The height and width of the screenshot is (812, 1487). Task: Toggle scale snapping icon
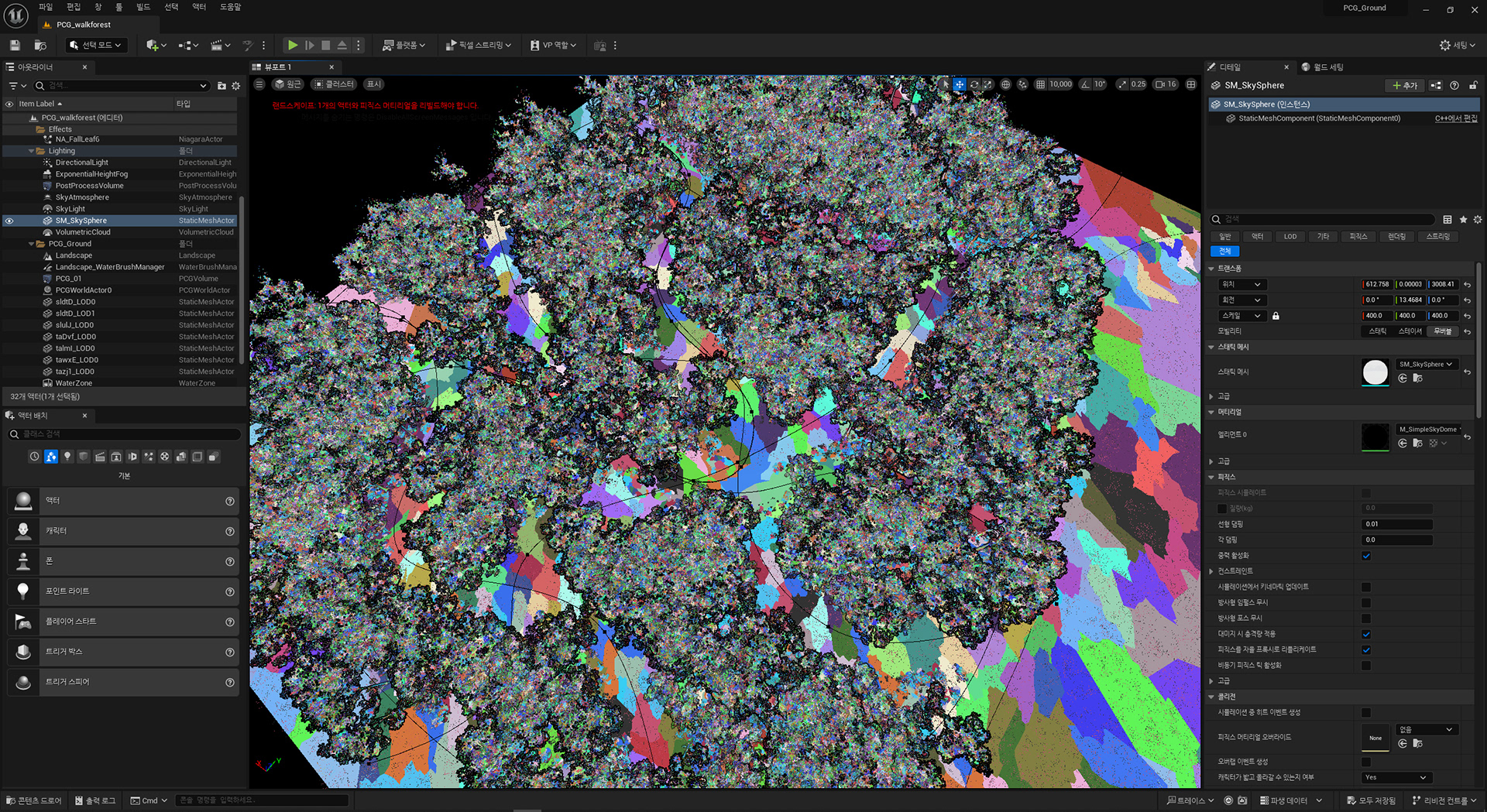point(1121,84)
